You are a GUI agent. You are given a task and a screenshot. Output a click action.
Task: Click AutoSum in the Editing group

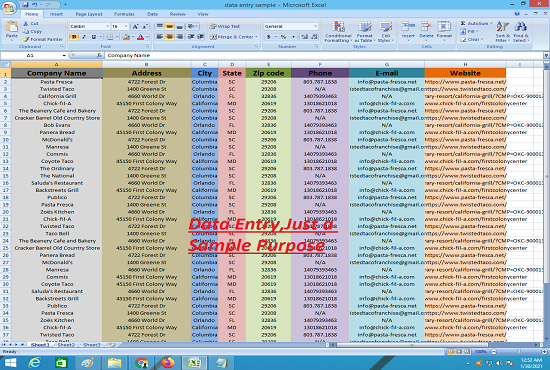click(474, 23)
